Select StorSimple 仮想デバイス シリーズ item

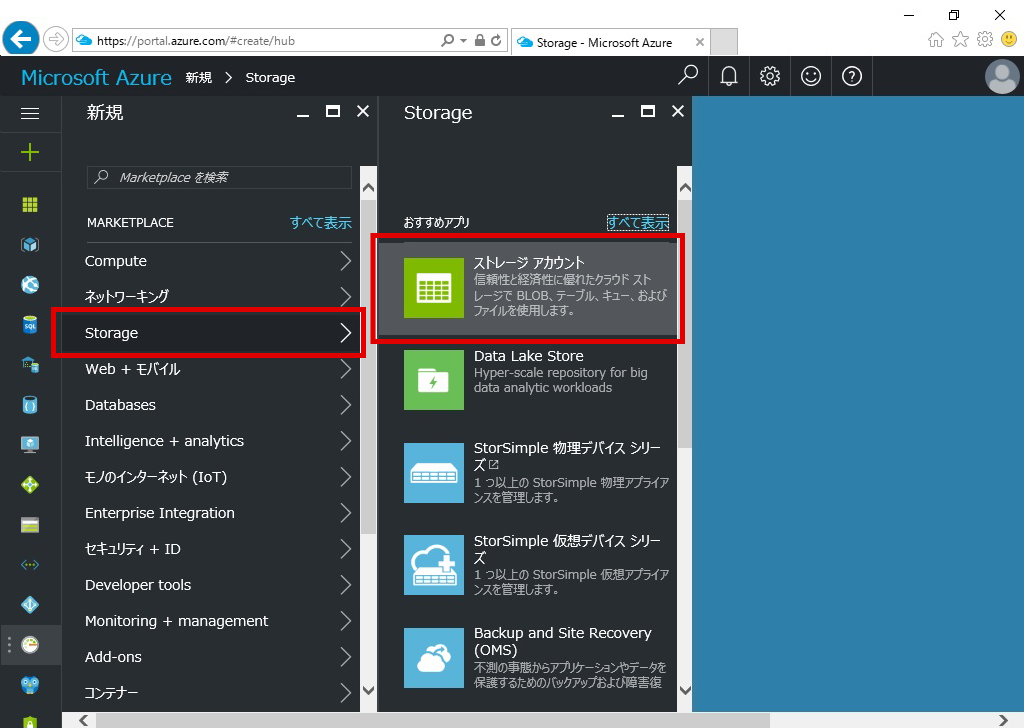528,565
